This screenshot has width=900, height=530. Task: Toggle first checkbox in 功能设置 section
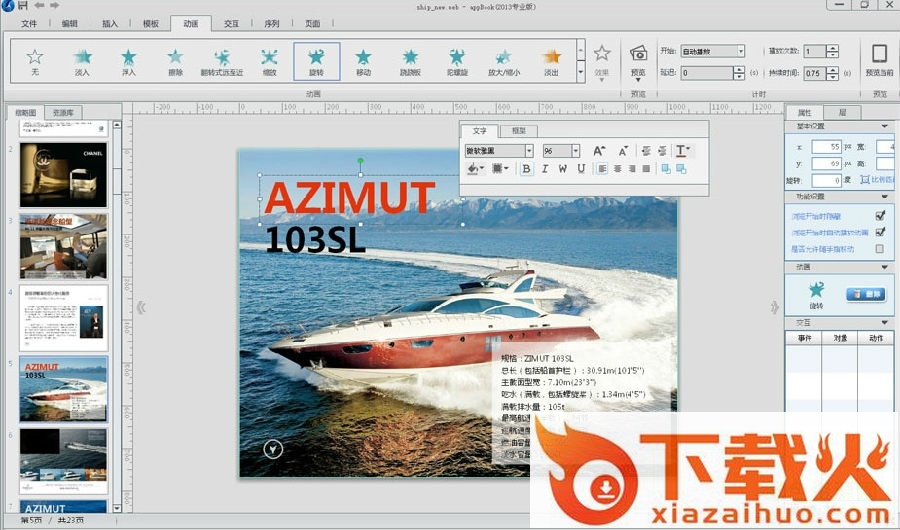point(880,215)
